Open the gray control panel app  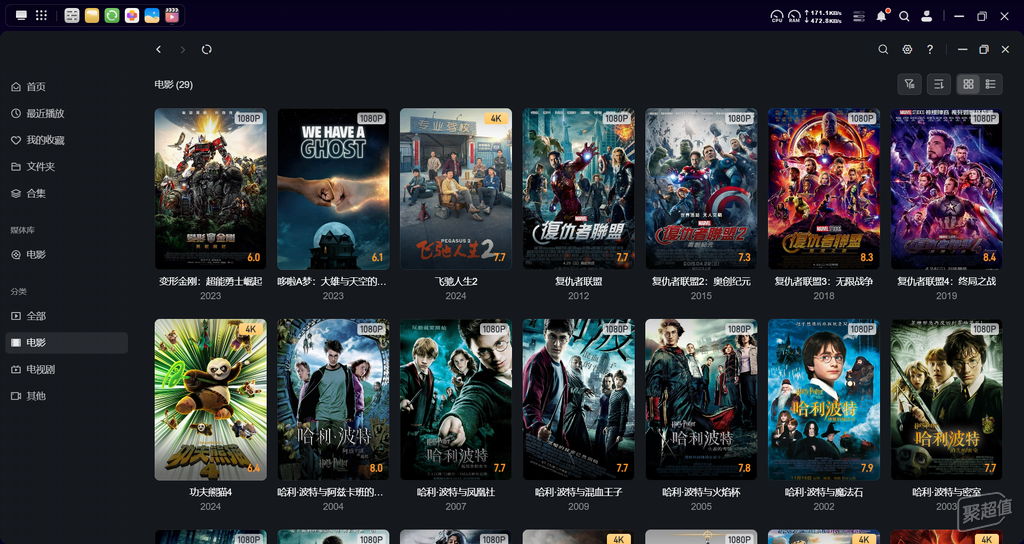point(72,16)
